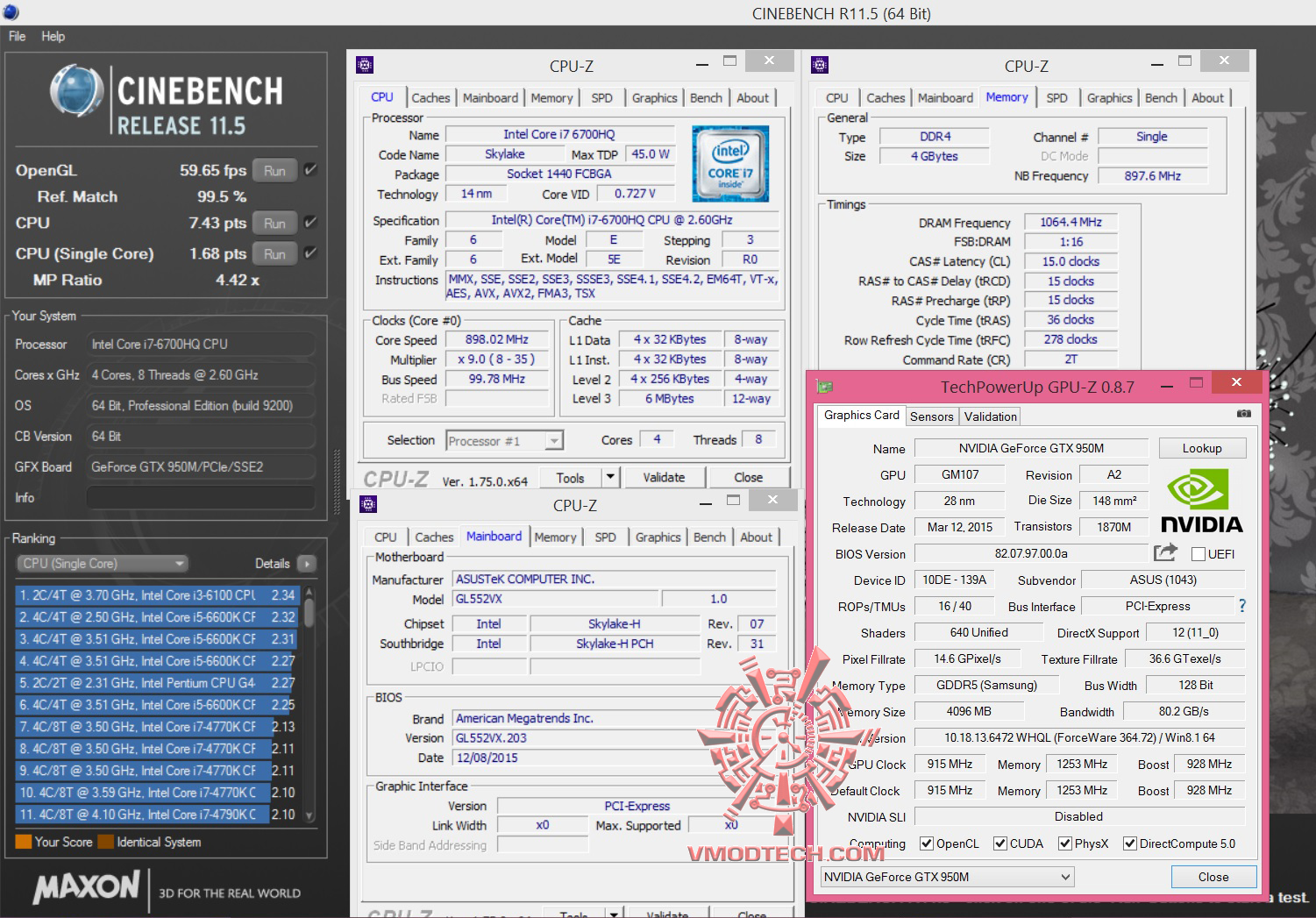Click the 59.65 fps OpenGL score
The height and width of the screenshot is (918, 1316).
pyautogui.click(x=213, y=170)
